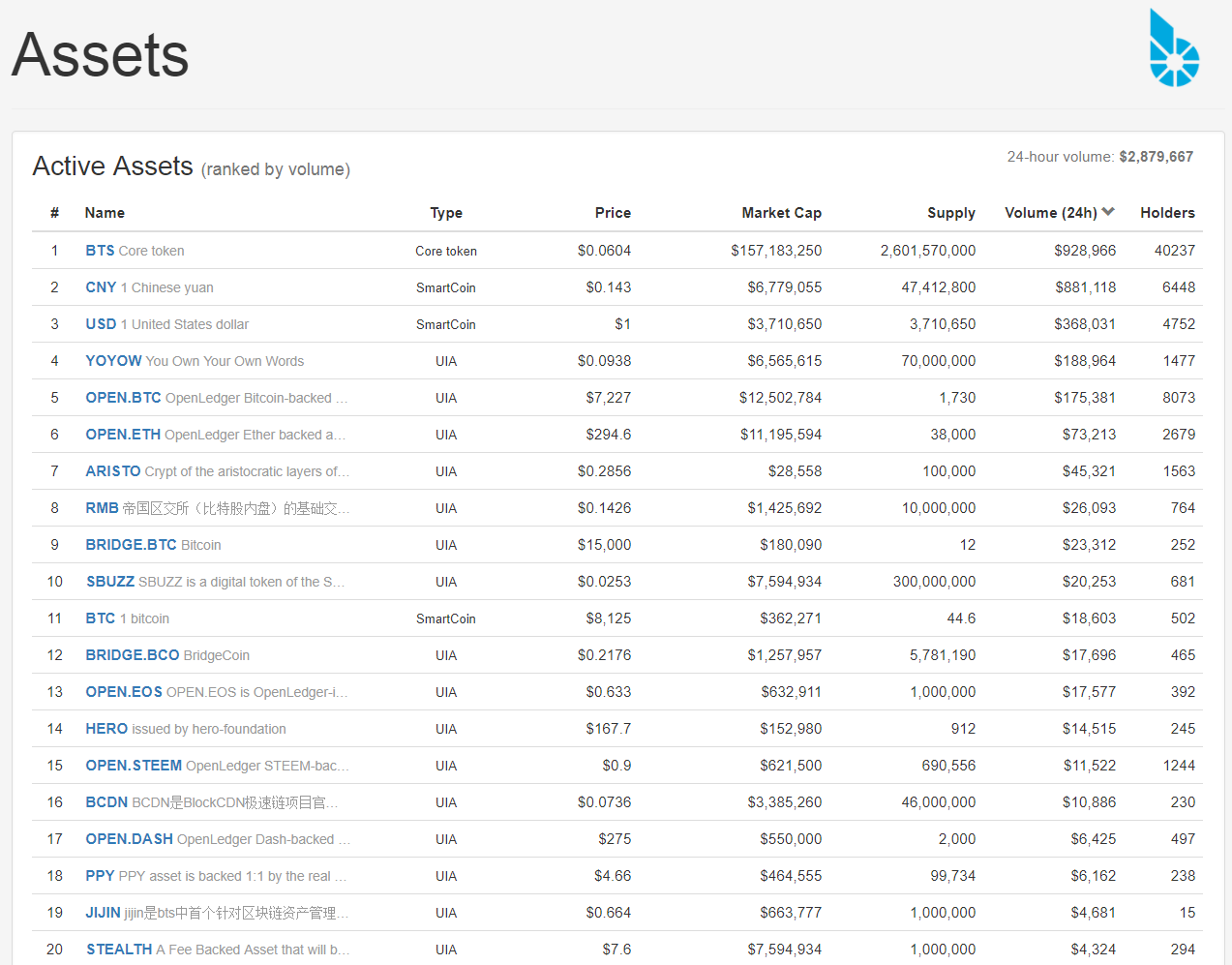Open the JIJIN asset link
The image size is (1232, 965).
pos(103,913)
